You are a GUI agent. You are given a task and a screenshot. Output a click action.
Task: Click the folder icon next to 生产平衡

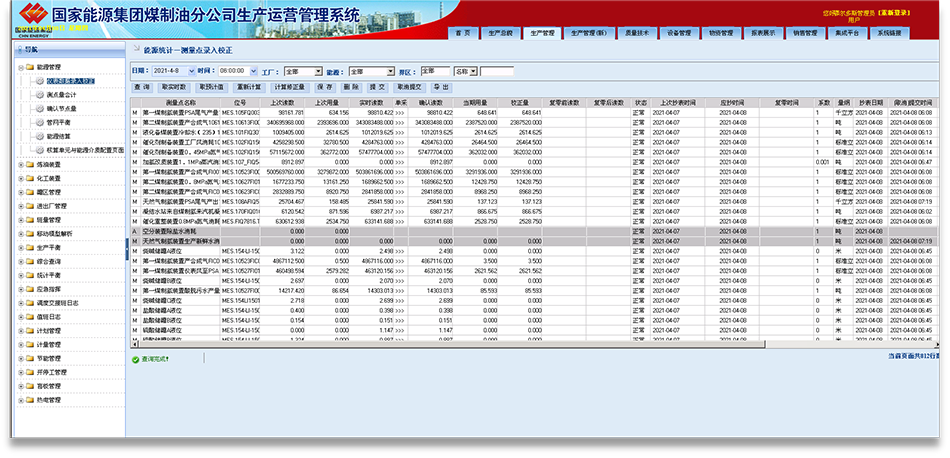(30, 248)
